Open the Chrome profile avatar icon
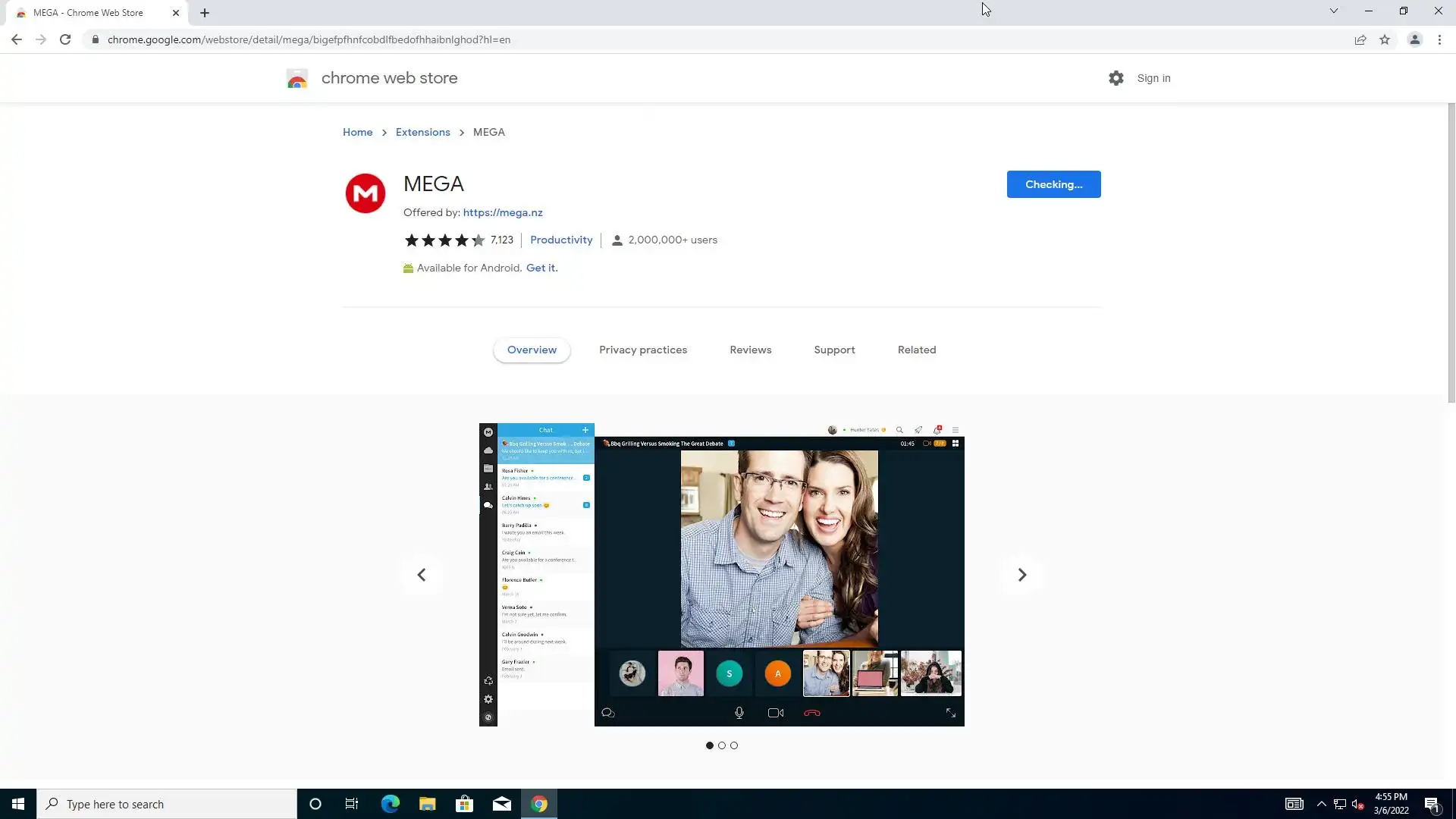Screen dimensions: 1456x819 pos(1414,39)
